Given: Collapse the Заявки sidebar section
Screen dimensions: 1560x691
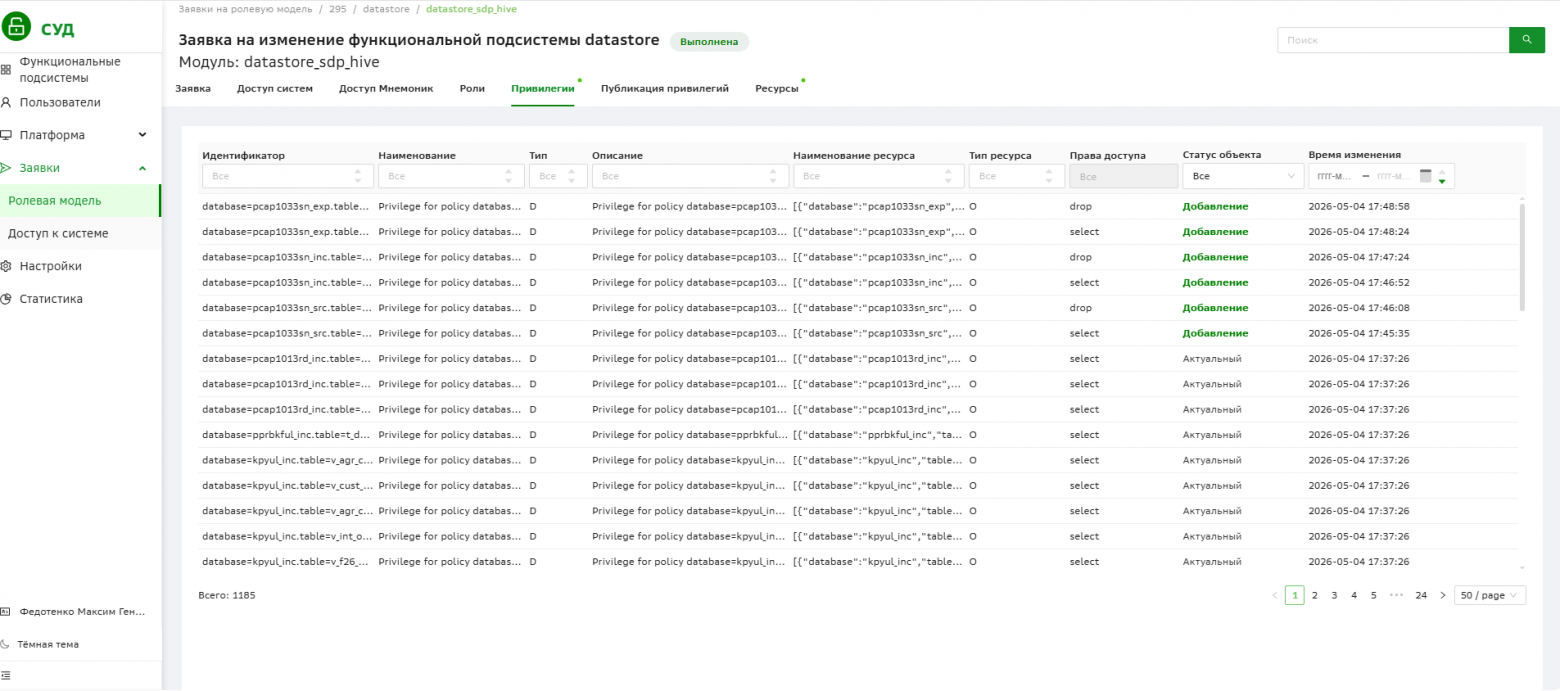Looking at the screenshot, I should pyautogui.click(x=142, y=168).
